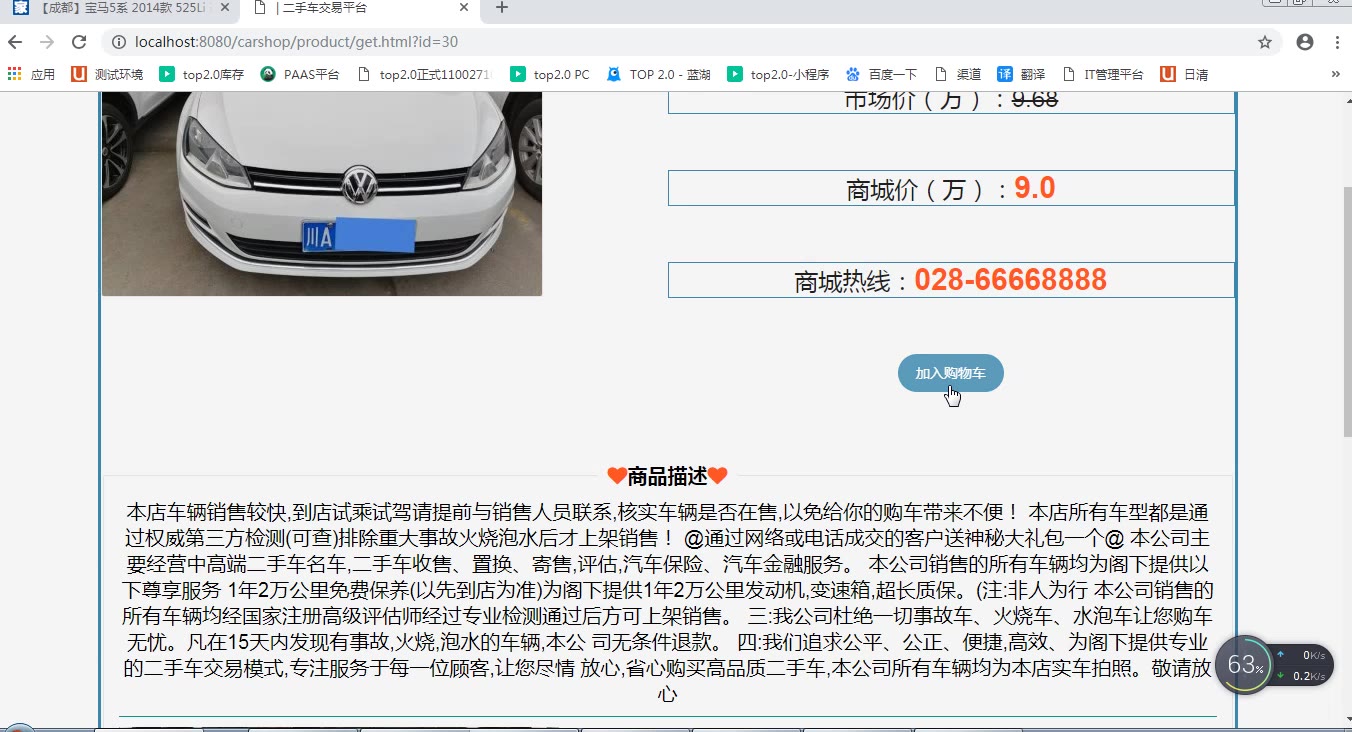Open the 测试环境 bookmark
1352x732 pixels.
pos(107,74)
